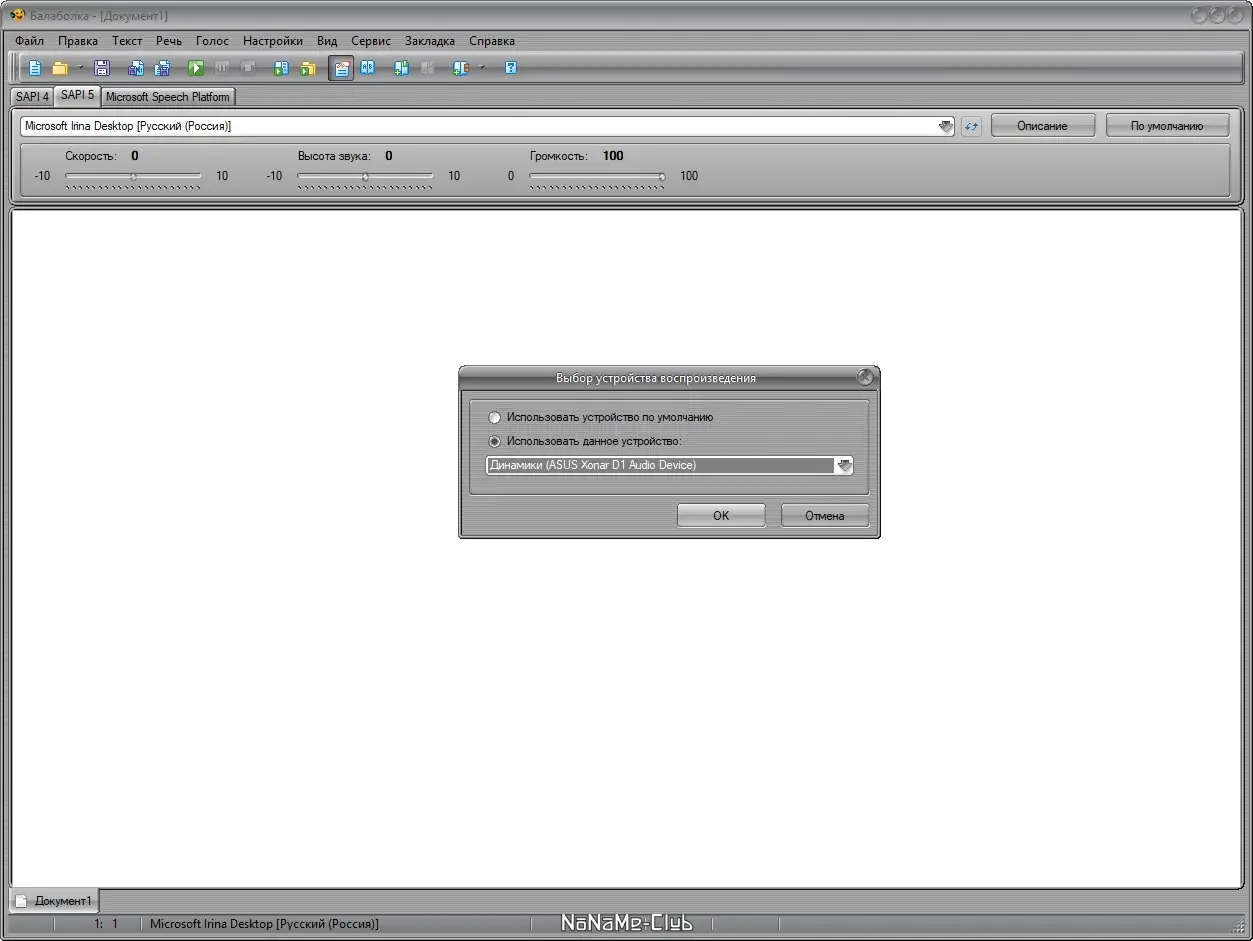Click the AB dictionary panel icon

click(x=368, y=68)
